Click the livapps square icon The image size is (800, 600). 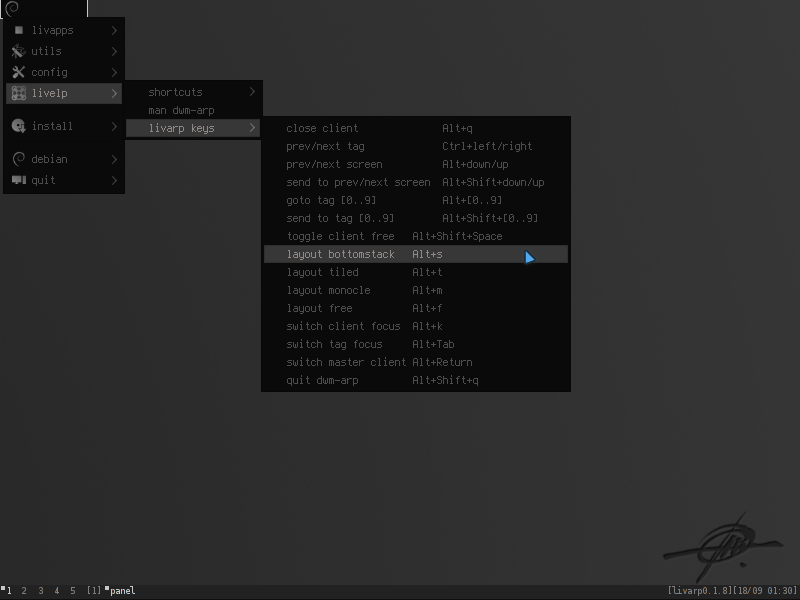pyautogui.click(x=19, y=30)
